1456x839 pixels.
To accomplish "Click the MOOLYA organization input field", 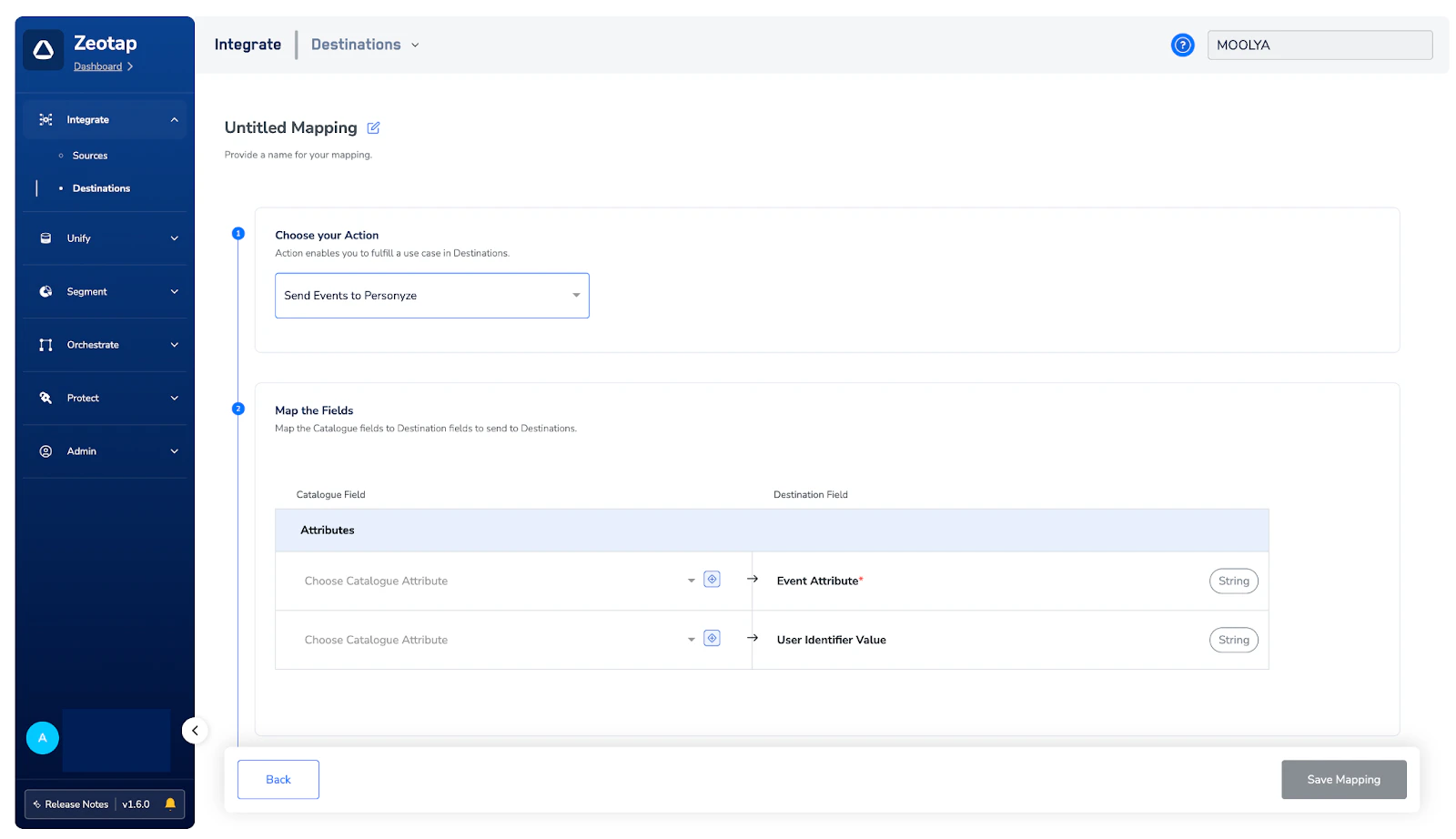I will tap(1319, 45).
